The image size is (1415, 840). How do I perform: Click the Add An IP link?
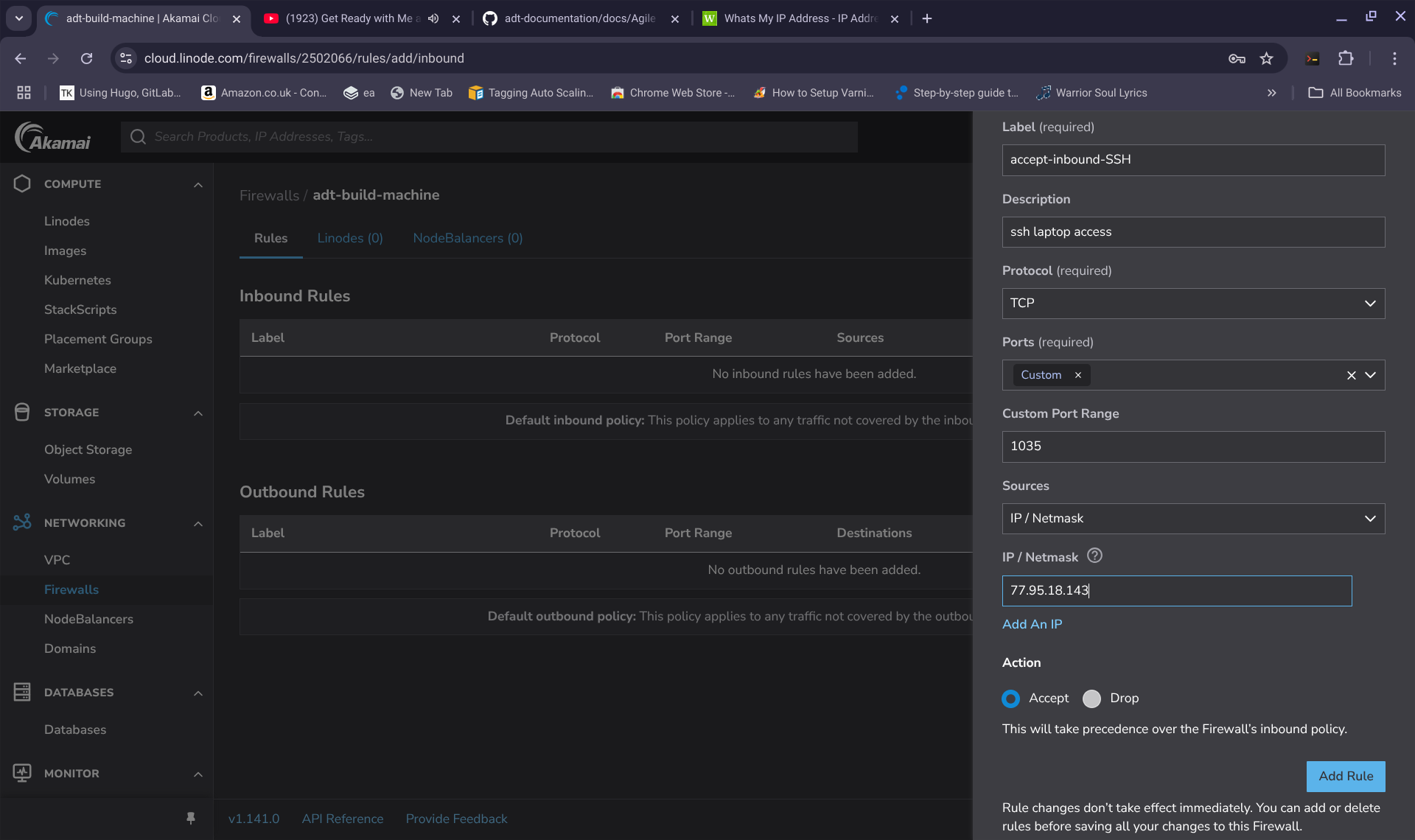[1032, 624]
